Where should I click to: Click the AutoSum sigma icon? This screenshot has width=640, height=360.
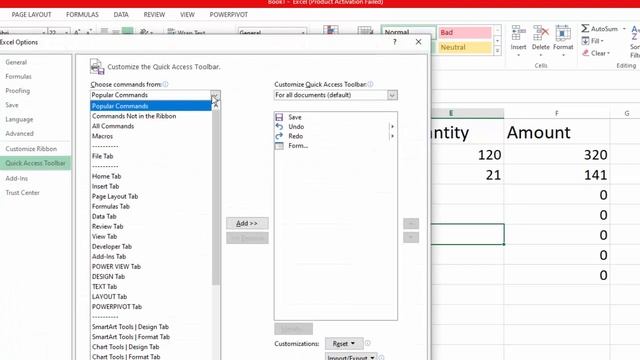(585, 29)
